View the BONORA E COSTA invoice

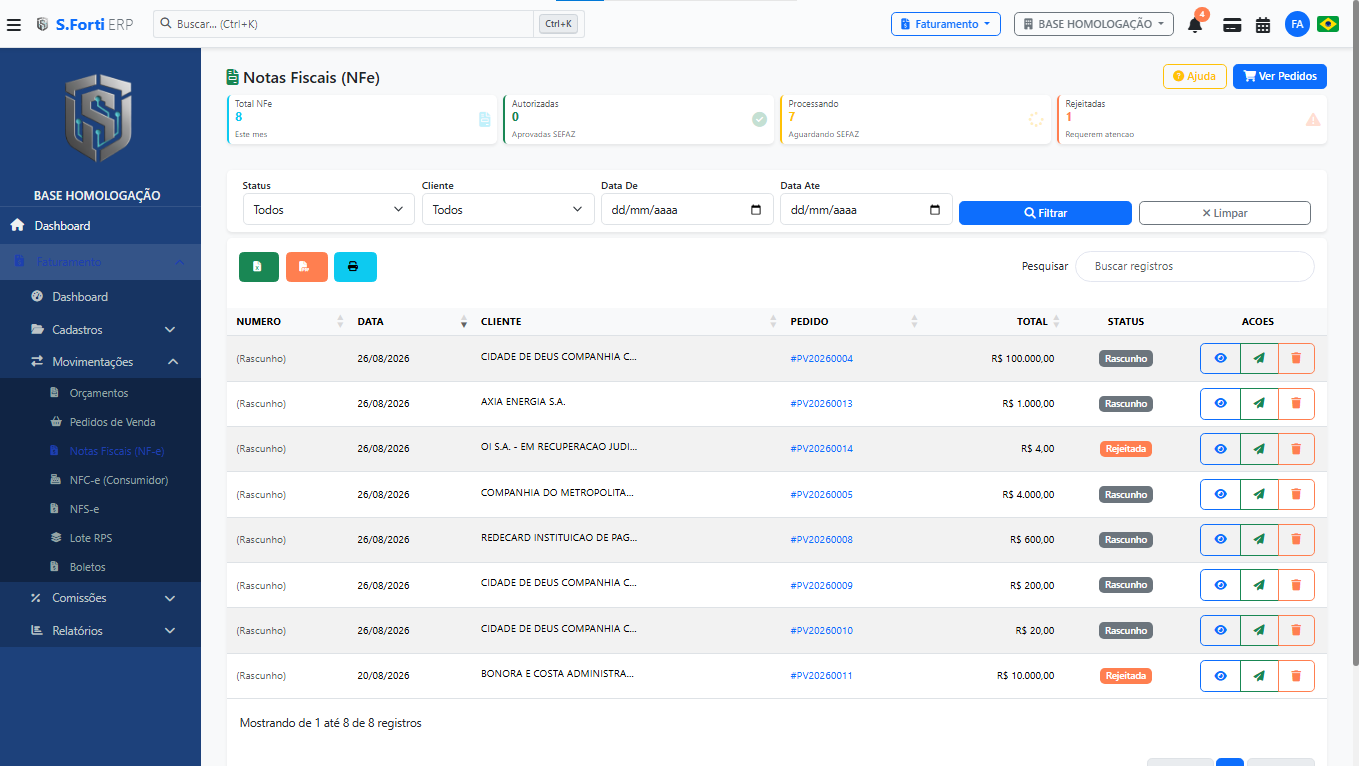(1220, 676)
